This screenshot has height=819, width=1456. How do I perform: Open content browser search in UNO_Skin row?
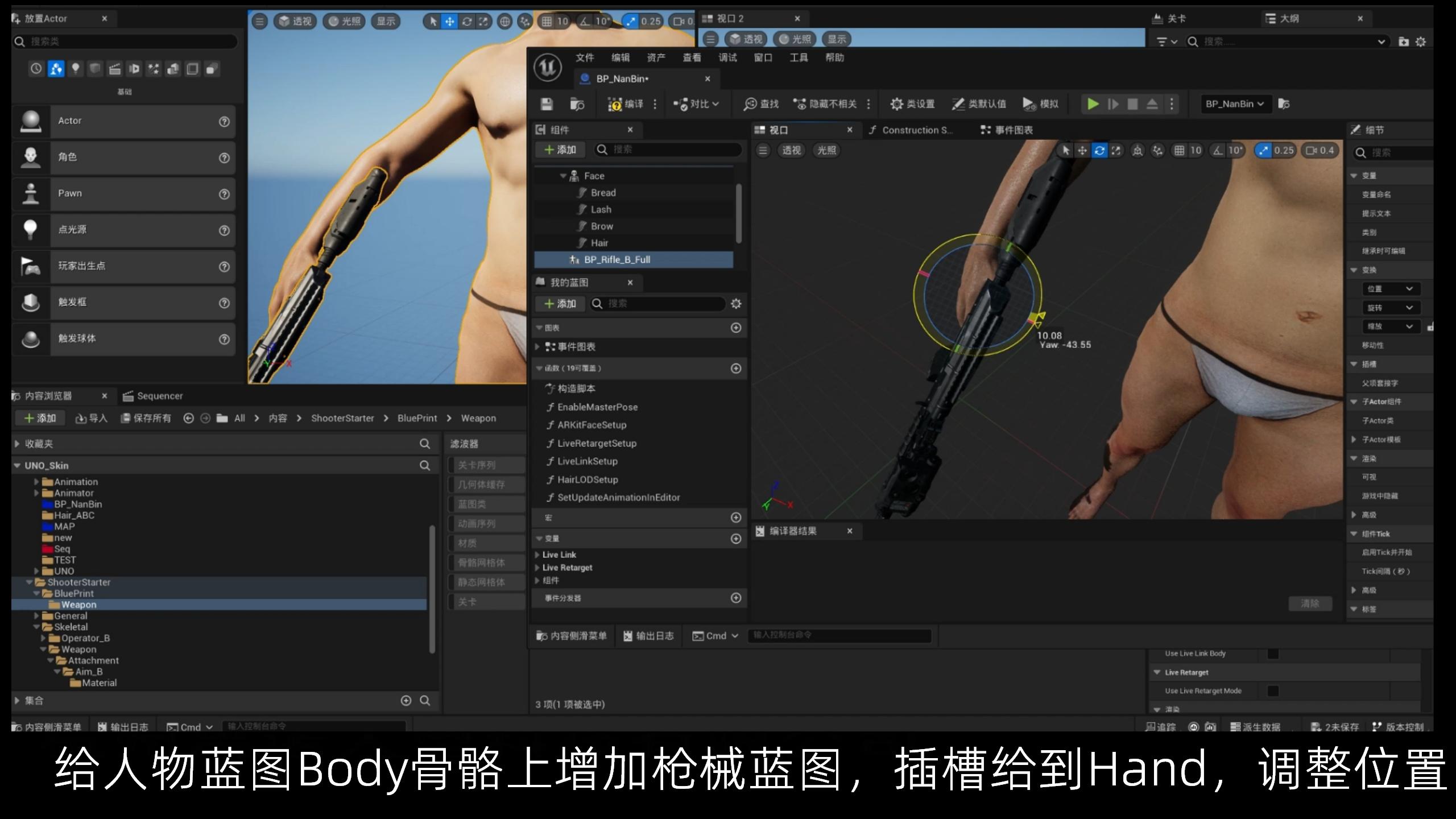425,466
